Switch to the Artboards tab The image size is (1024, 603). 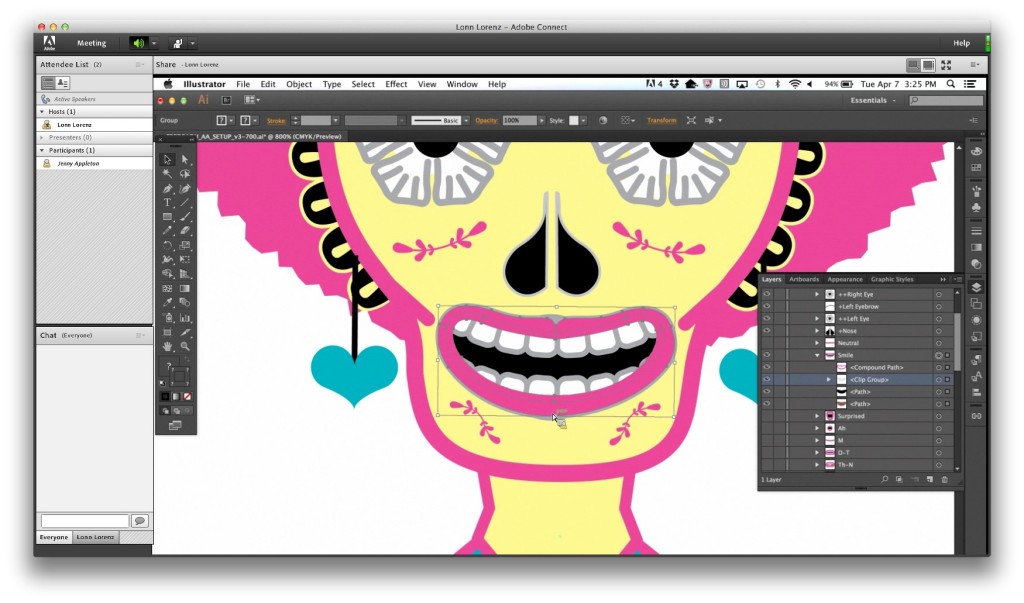803,279
